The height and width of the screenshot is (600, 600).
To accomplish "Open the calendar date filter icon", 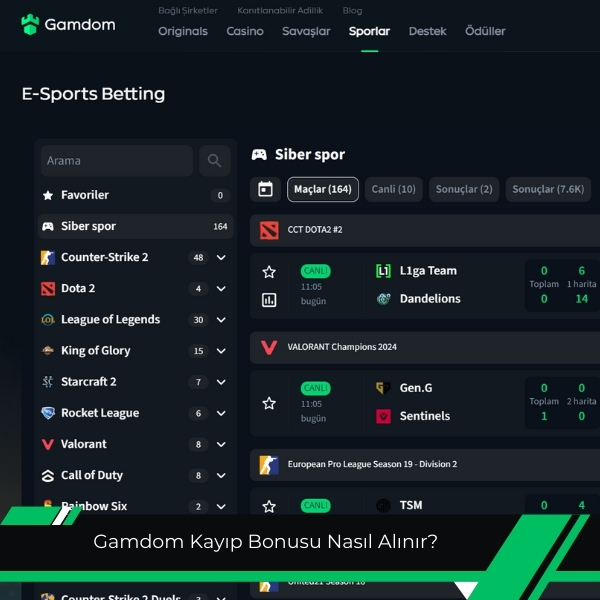I will (x=265, y=189).
